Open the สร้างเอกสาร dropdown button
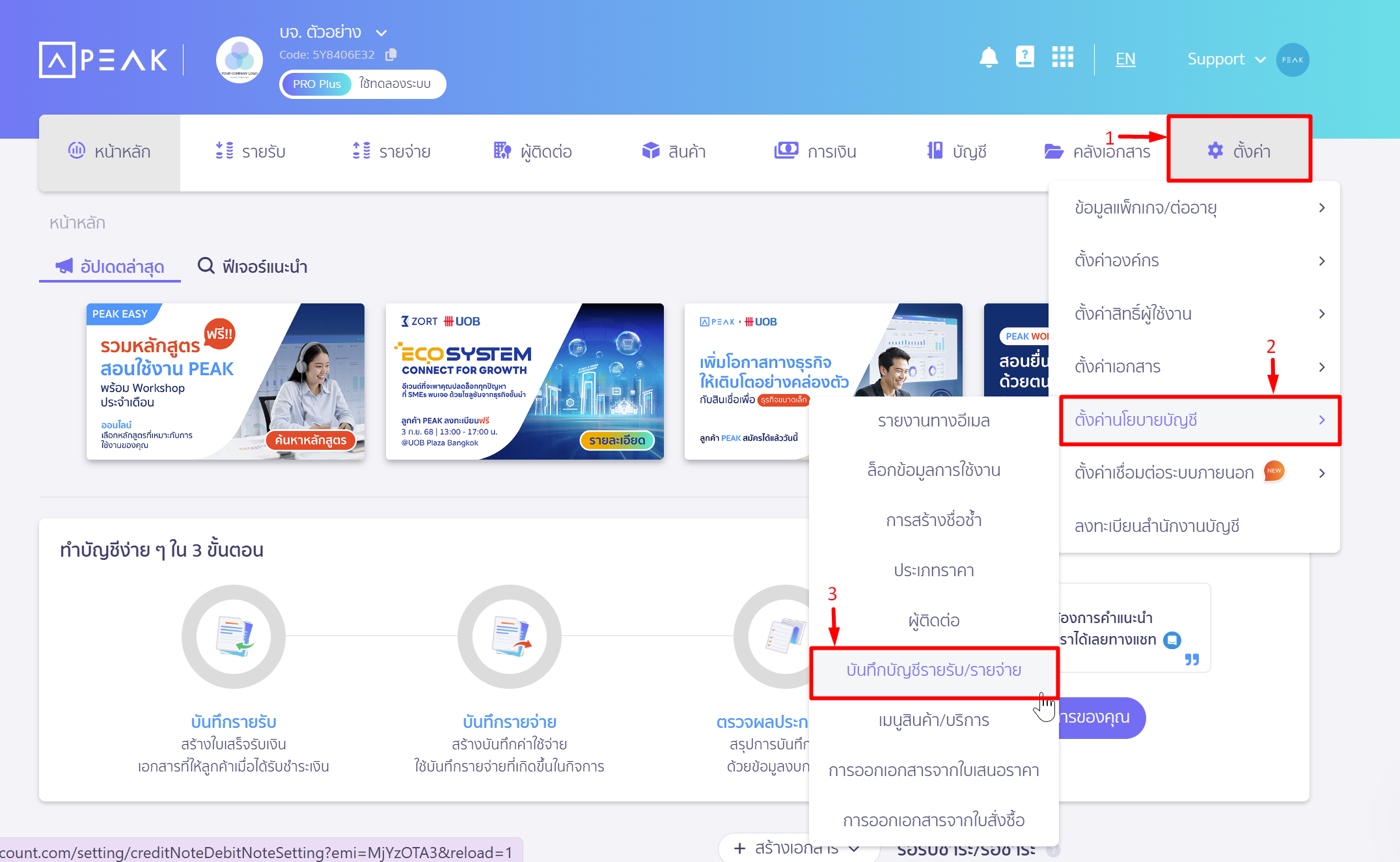This screenshot has height=862, width=1400. 799,848
